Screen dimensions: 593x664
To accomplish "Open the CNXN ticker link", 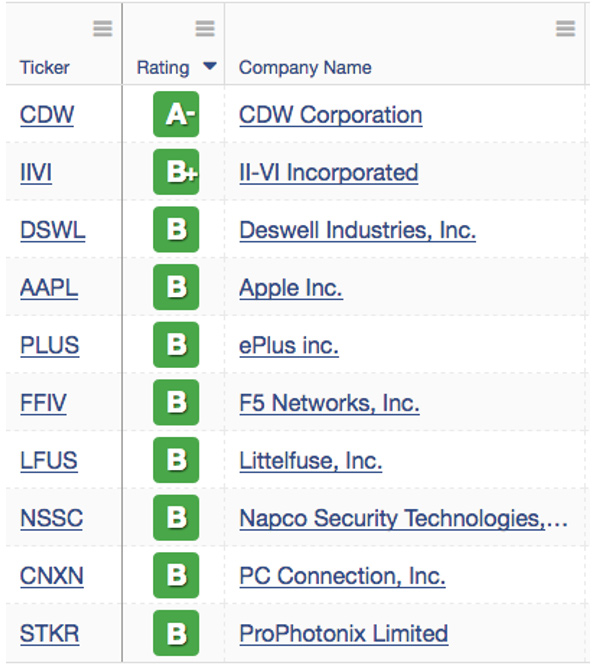I will tap(52, 576).
